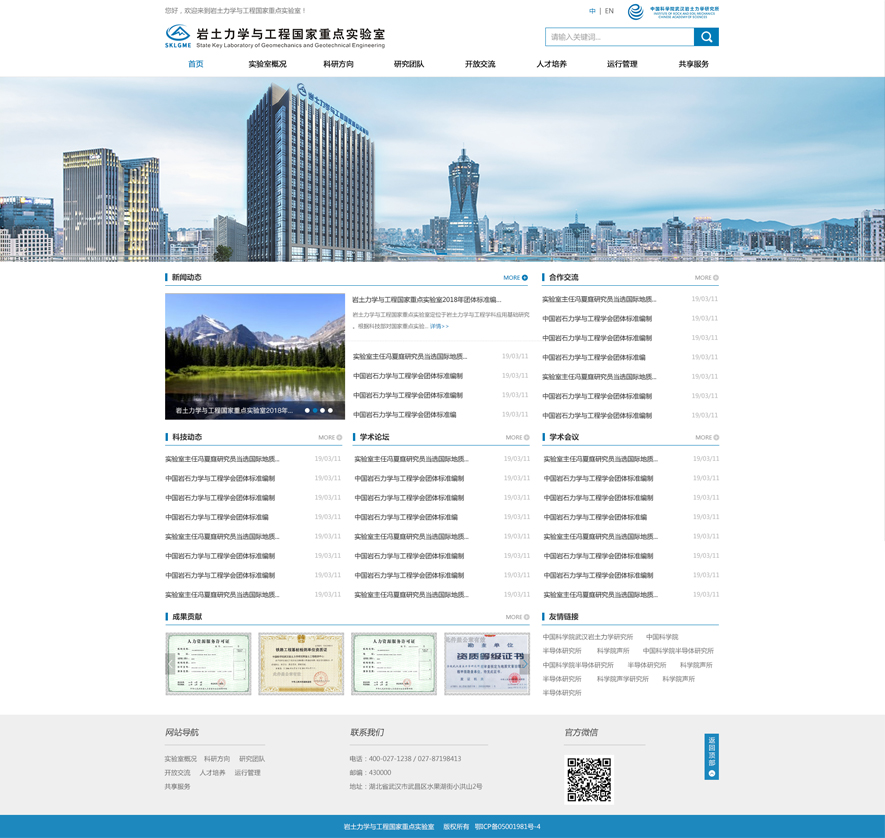The height and width of the screenshot is (838, 885).
Task: Click the address 湖北省武汉市武昌区水果湖街小洪山2号
Action: pyautogui.click(x=426, y=787)
